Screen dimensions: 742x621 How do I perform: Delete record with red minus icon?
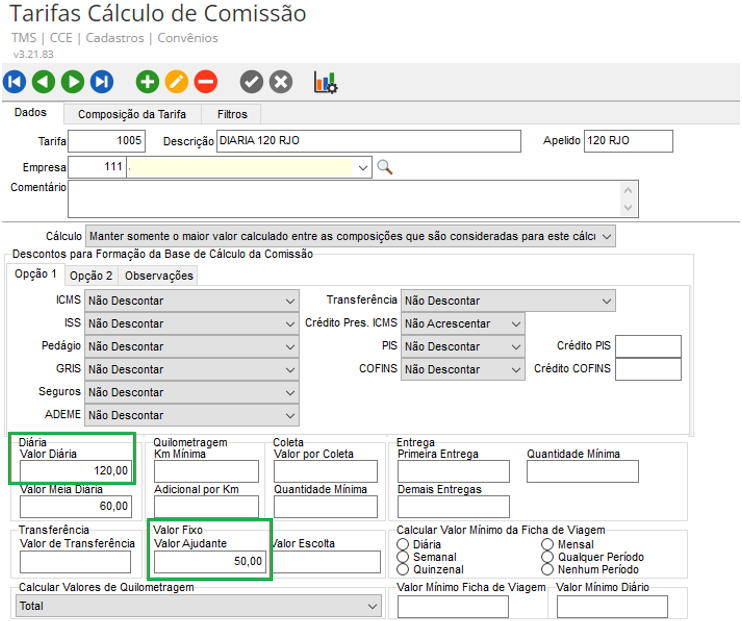(205, 82)
